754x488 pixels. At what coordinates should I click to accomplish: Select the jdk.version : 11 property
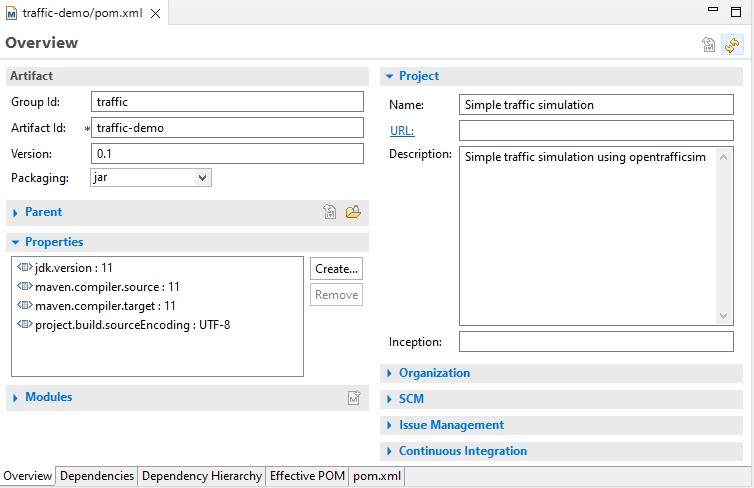point(74,268)
